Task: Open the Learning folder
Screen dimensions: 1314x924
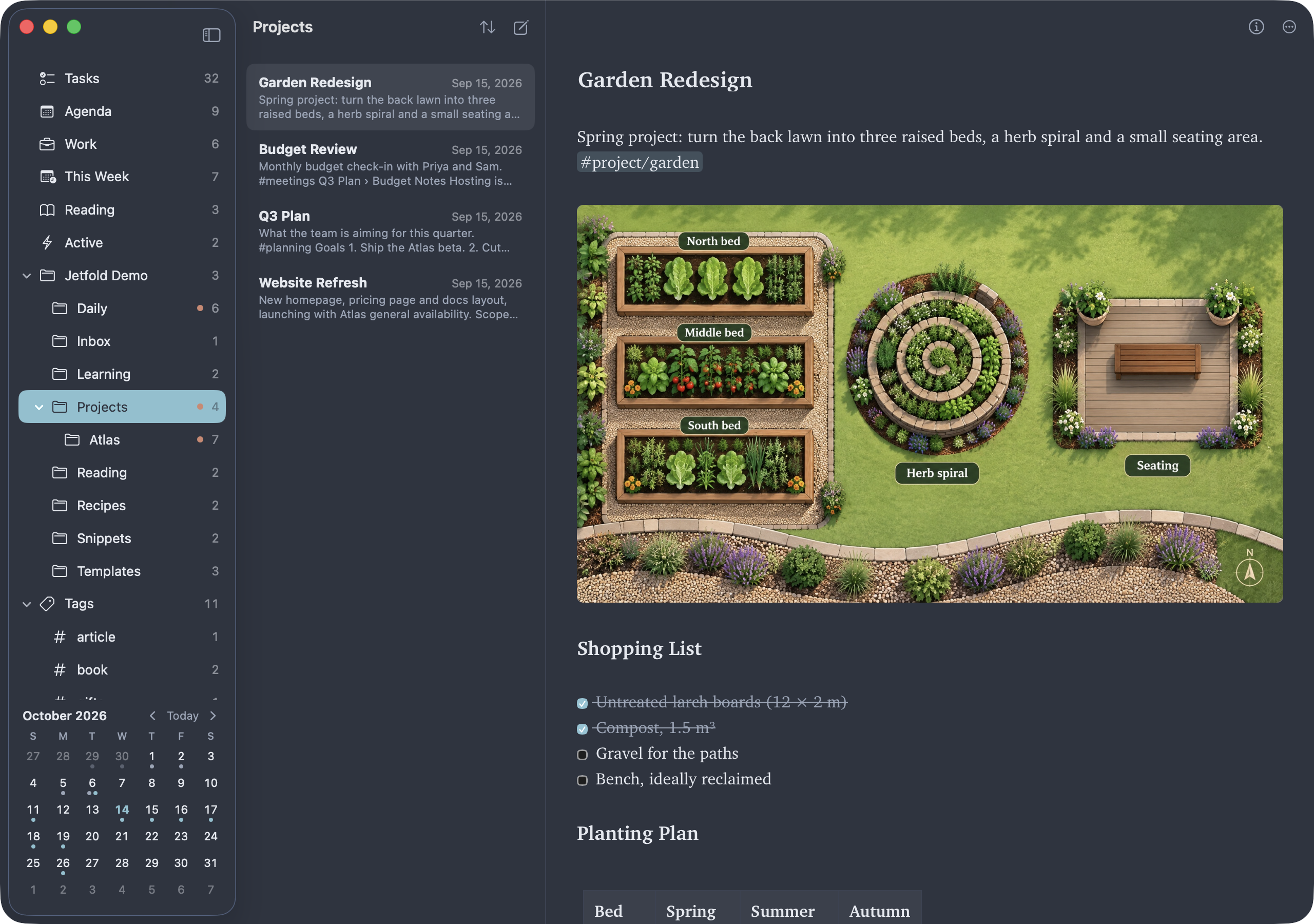Action: coord(122,374)
